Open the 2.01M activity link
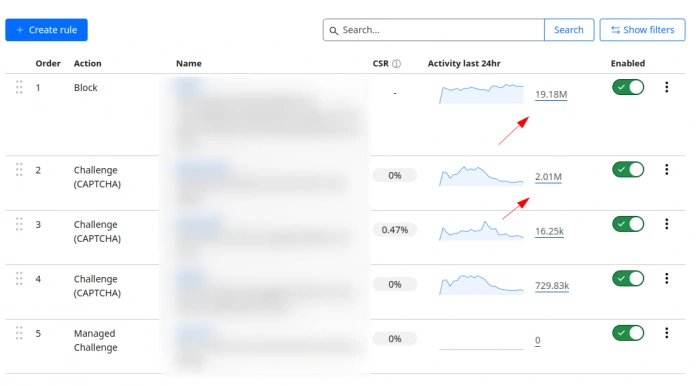The width and height of the screenshot is (700, 386). click(x=548, y=177)
